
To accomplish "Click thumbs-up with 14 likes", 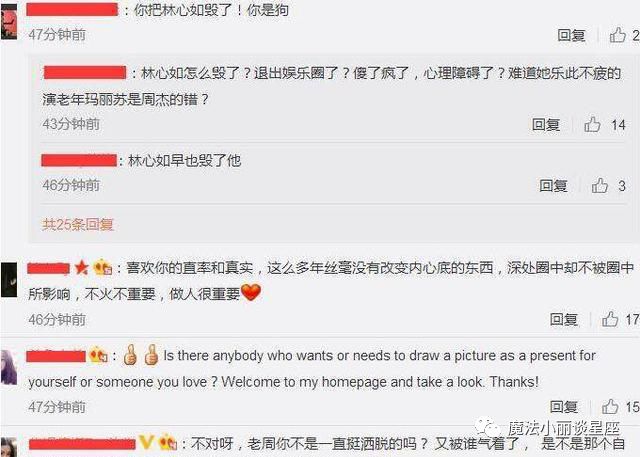I will coord(592,124).
